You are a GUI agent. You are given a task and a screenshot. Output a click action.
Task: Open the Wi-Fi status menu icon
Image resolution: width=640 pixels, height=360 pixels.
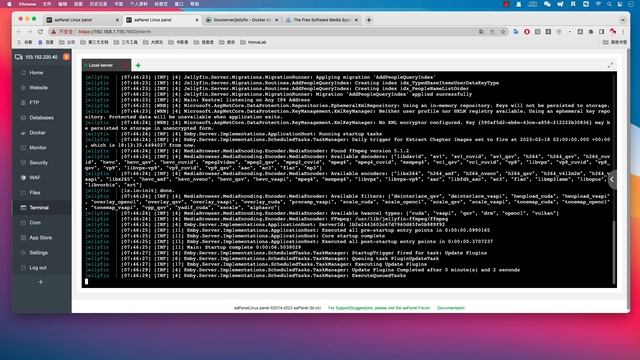(598, 4)
